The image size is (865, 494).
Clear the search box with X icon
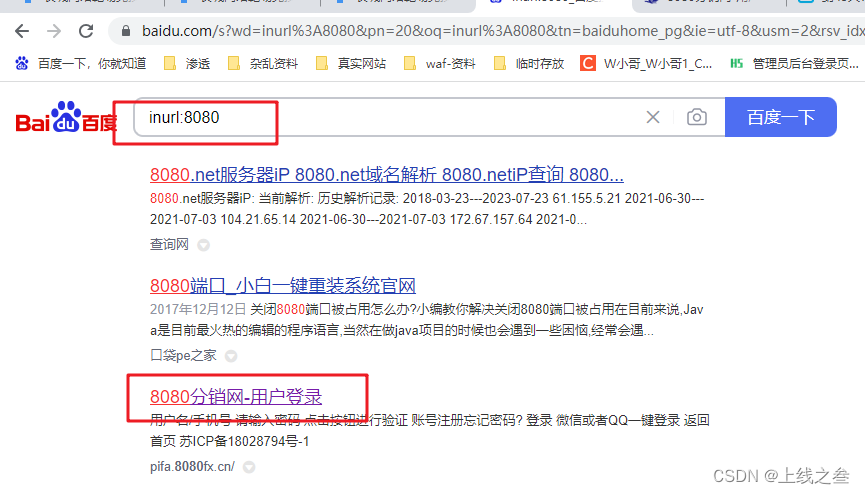coord(653,117)
